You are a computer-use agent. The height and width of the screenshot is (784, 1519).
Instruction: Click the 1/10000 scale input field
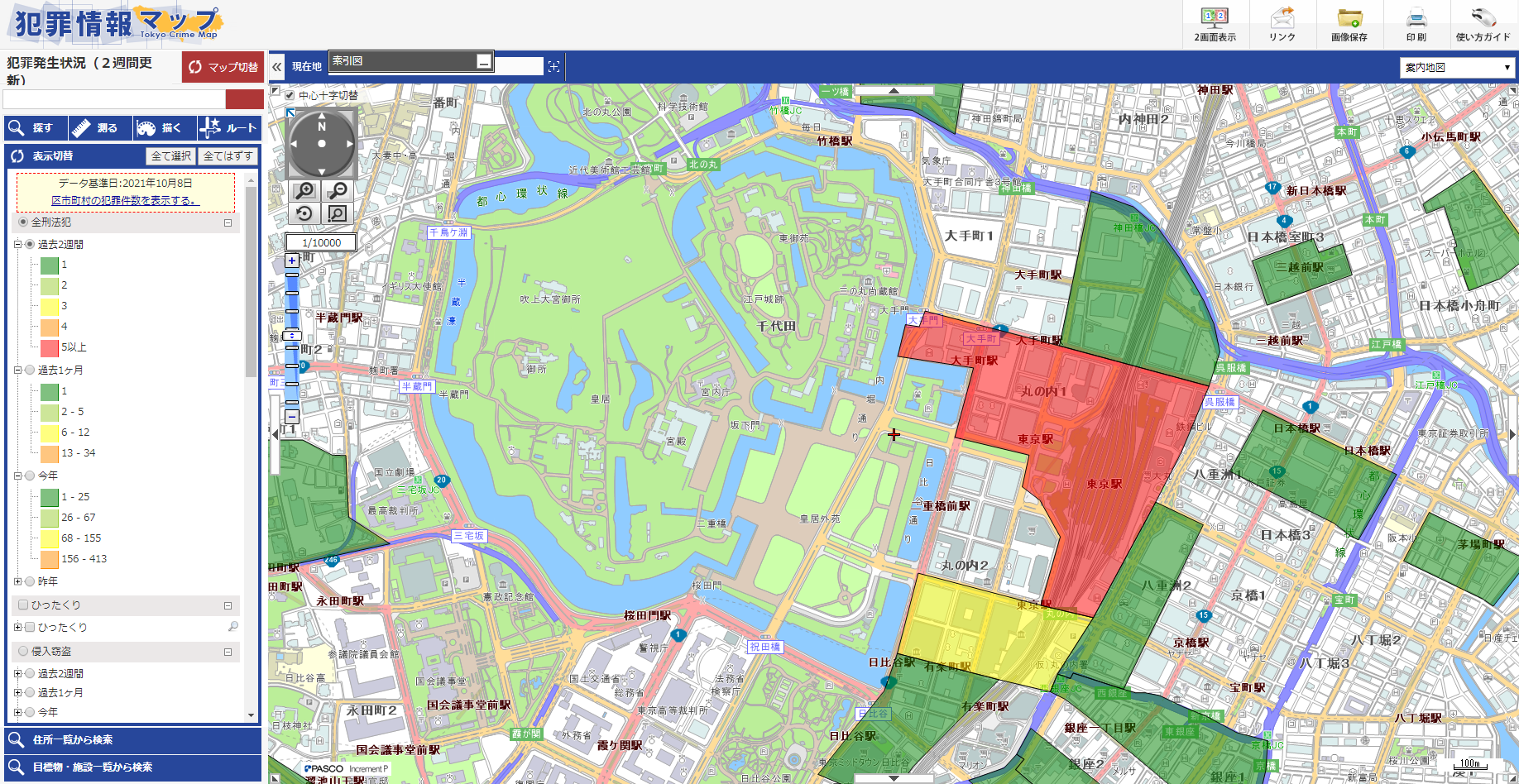321,242
